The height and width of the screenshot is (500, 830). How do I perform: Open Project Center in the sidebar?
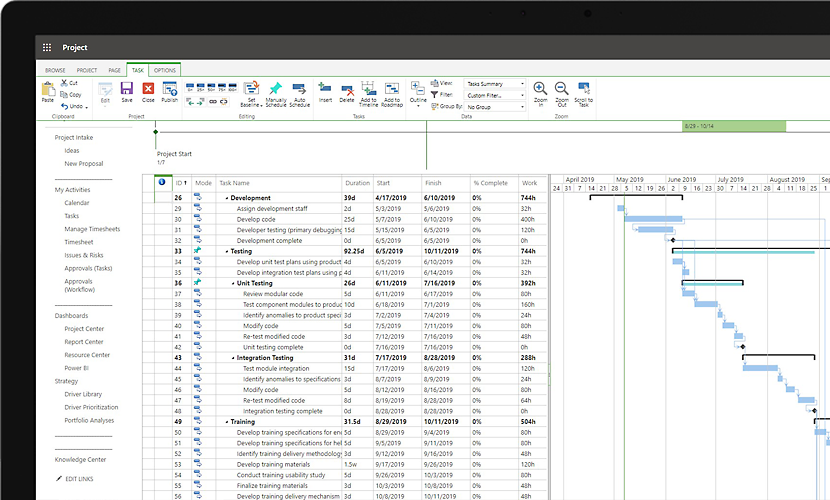click(84, 329)
